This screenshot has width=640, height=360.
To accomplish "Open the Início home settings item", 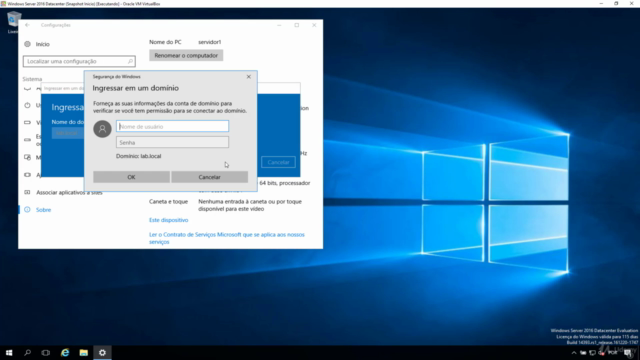I will point(42,44).
